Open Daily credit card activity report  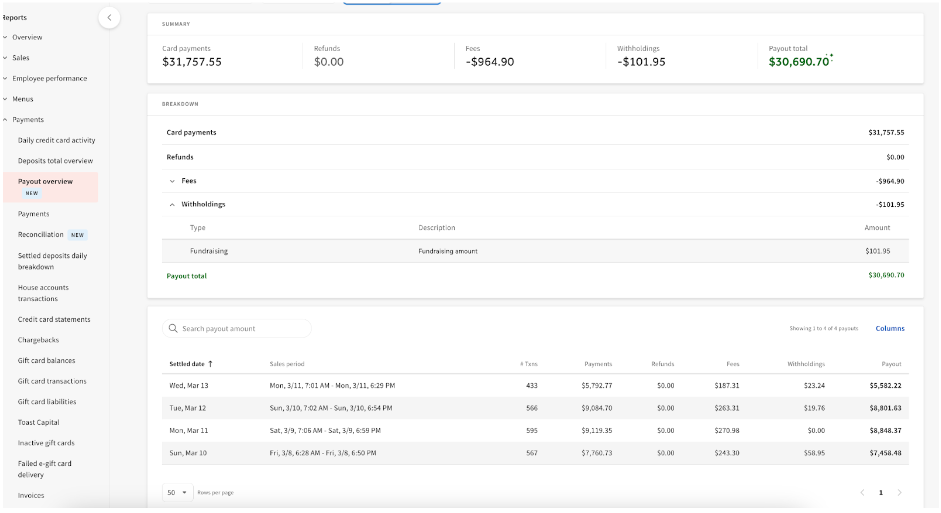[56, 140]
